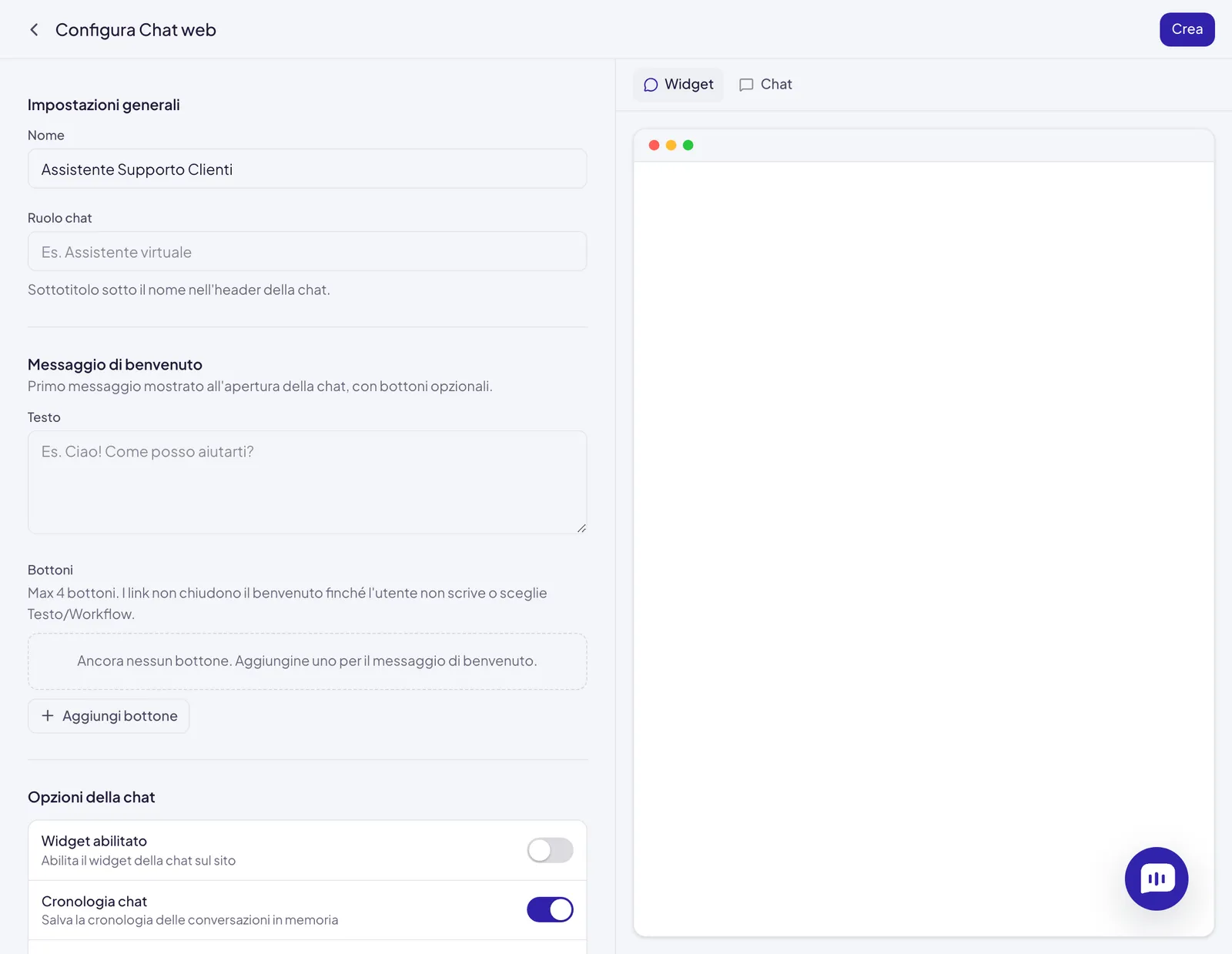Click the welcome message Testo textarea
Screen dimensions: 1232x954
[307, 482]
